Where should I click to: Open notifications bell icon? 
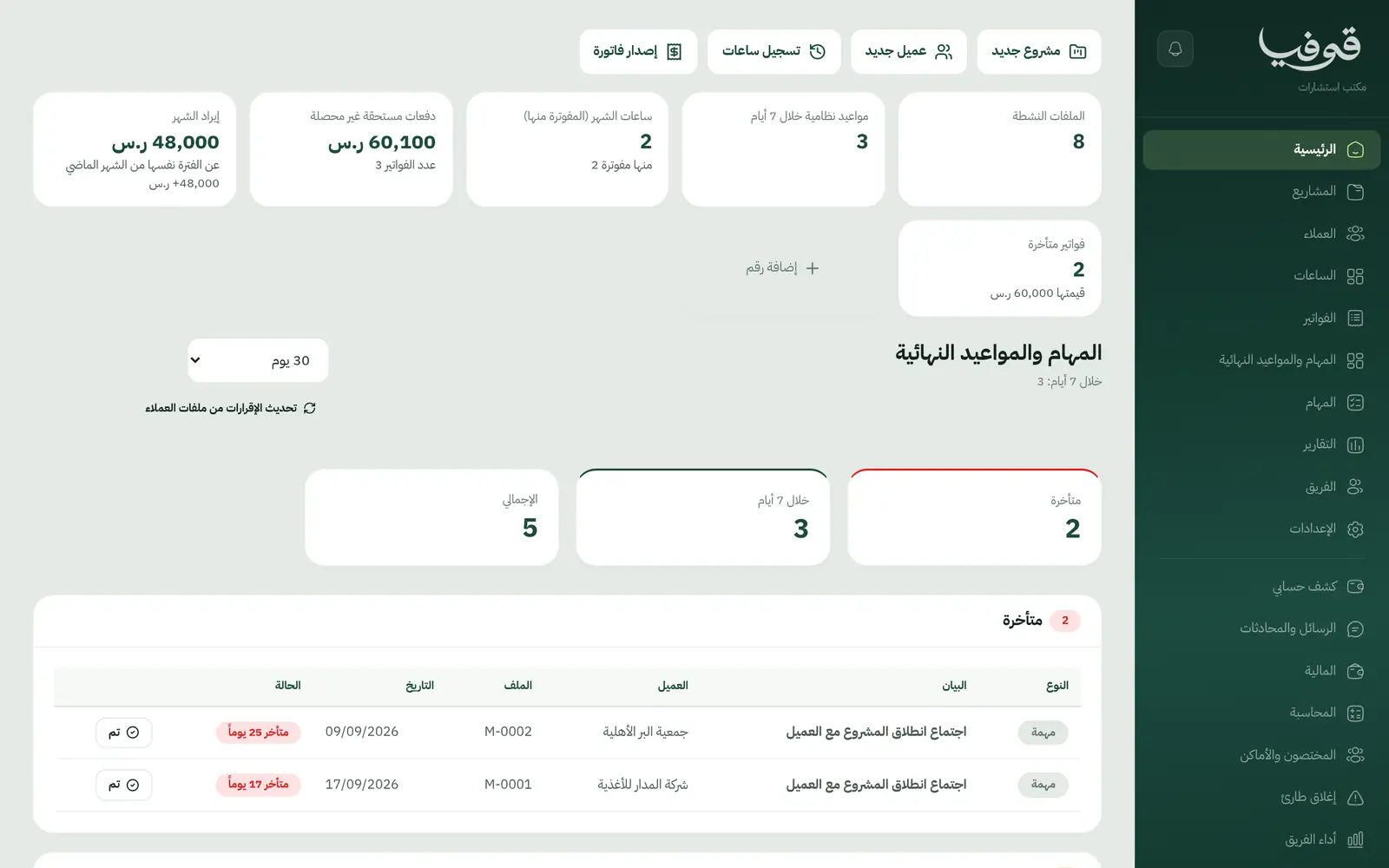1175,49
